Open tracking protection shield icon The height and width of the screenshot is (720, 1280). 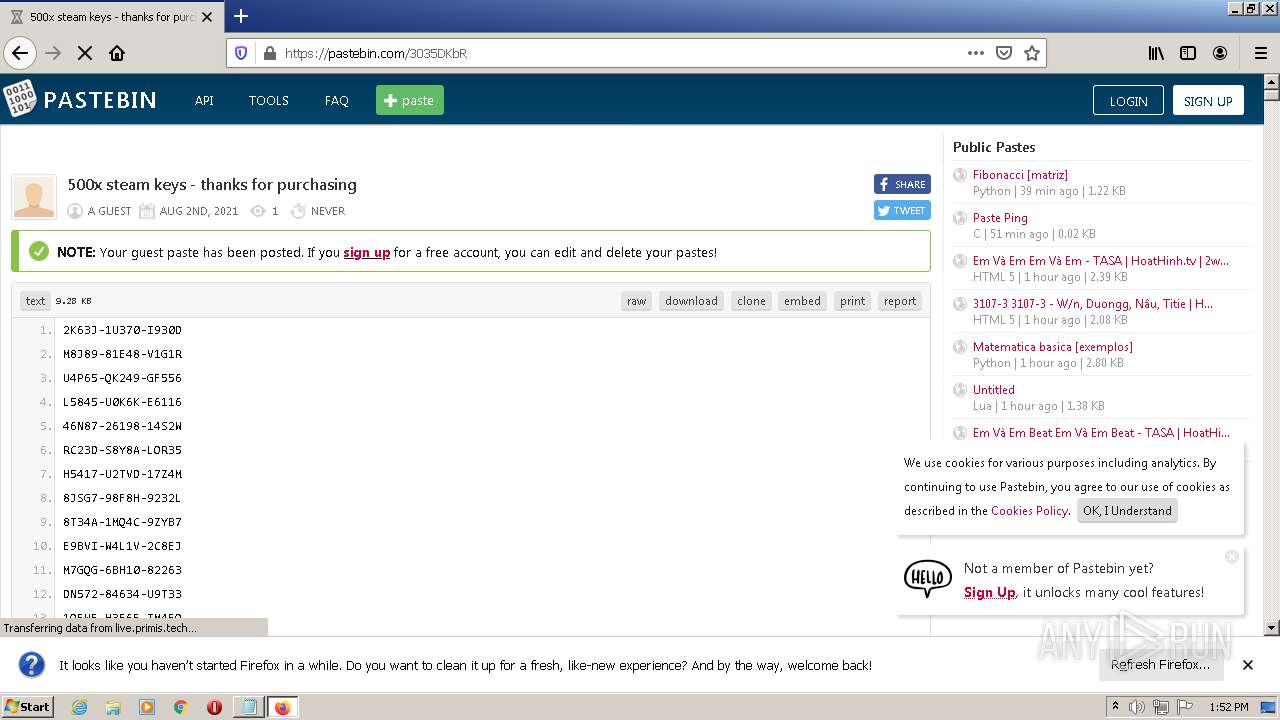[x=241, y=53]
